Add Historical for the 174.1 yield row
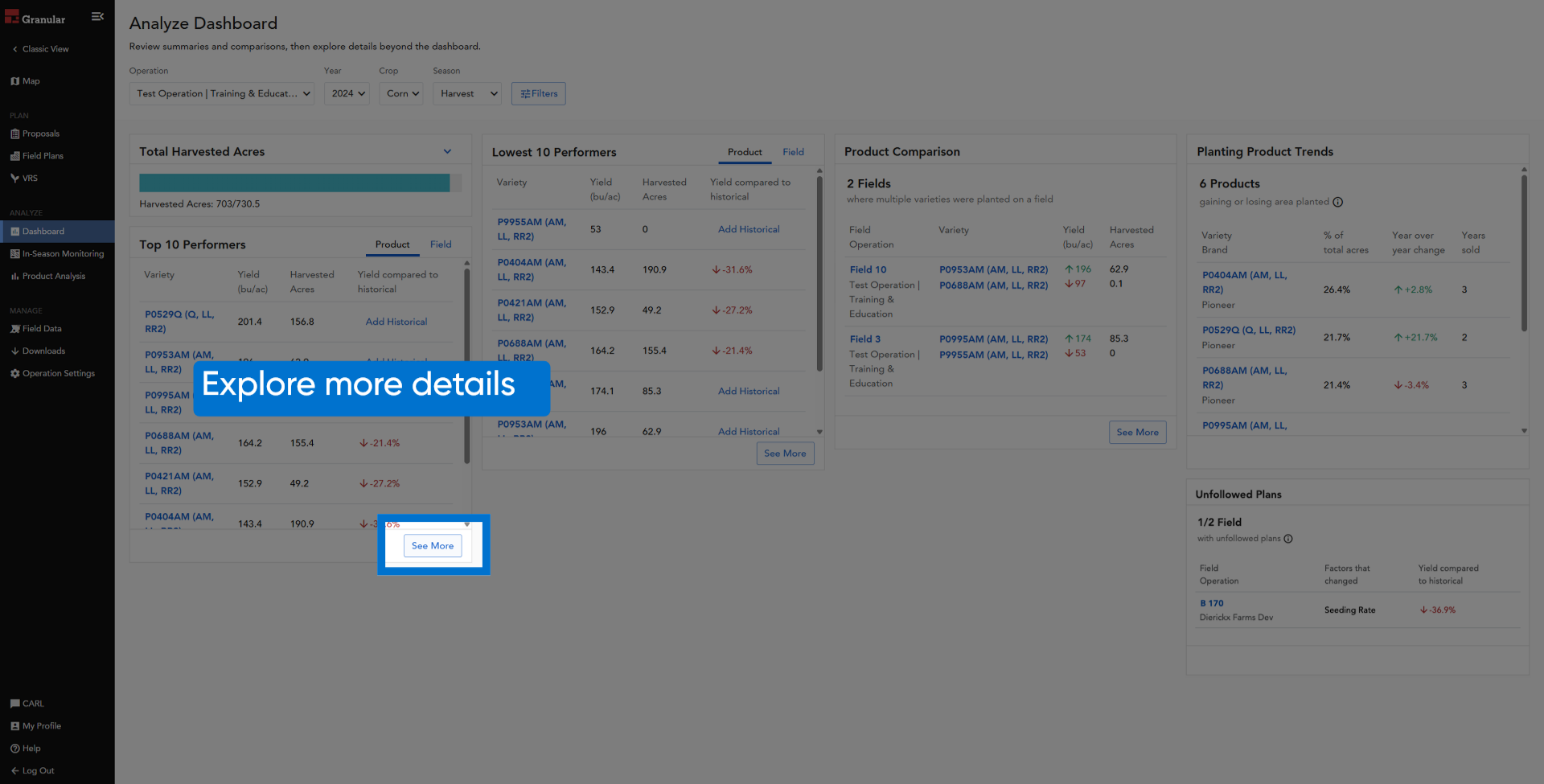Viewport: 1544px width, 784px height. click(749, 392)
